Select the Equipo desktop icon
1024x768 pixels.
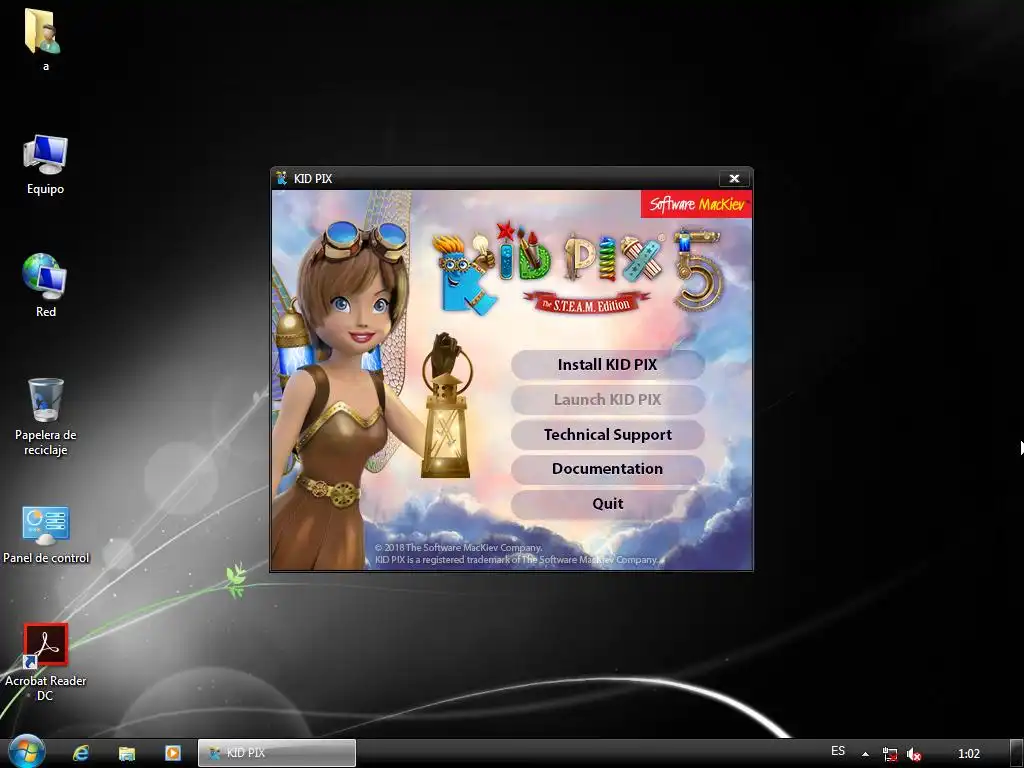point(45,165)
